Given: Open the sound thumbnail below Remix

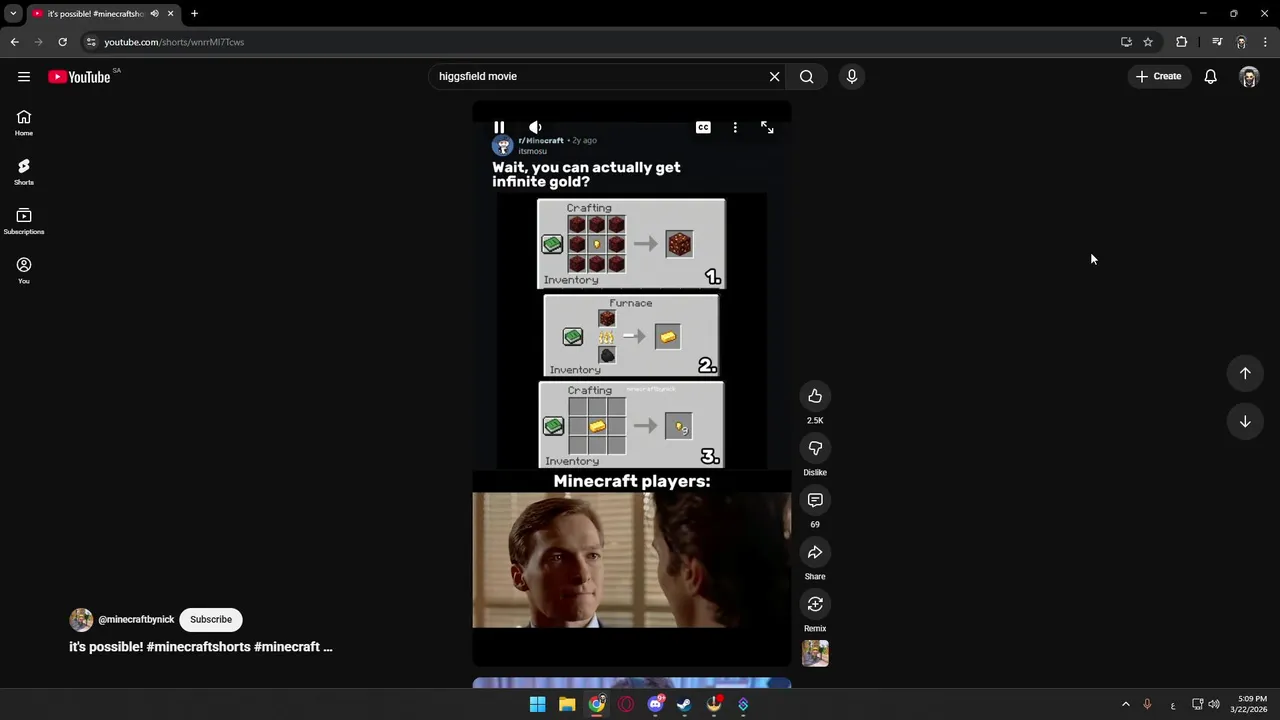Looking at the screenshot, I should [815, 653].
